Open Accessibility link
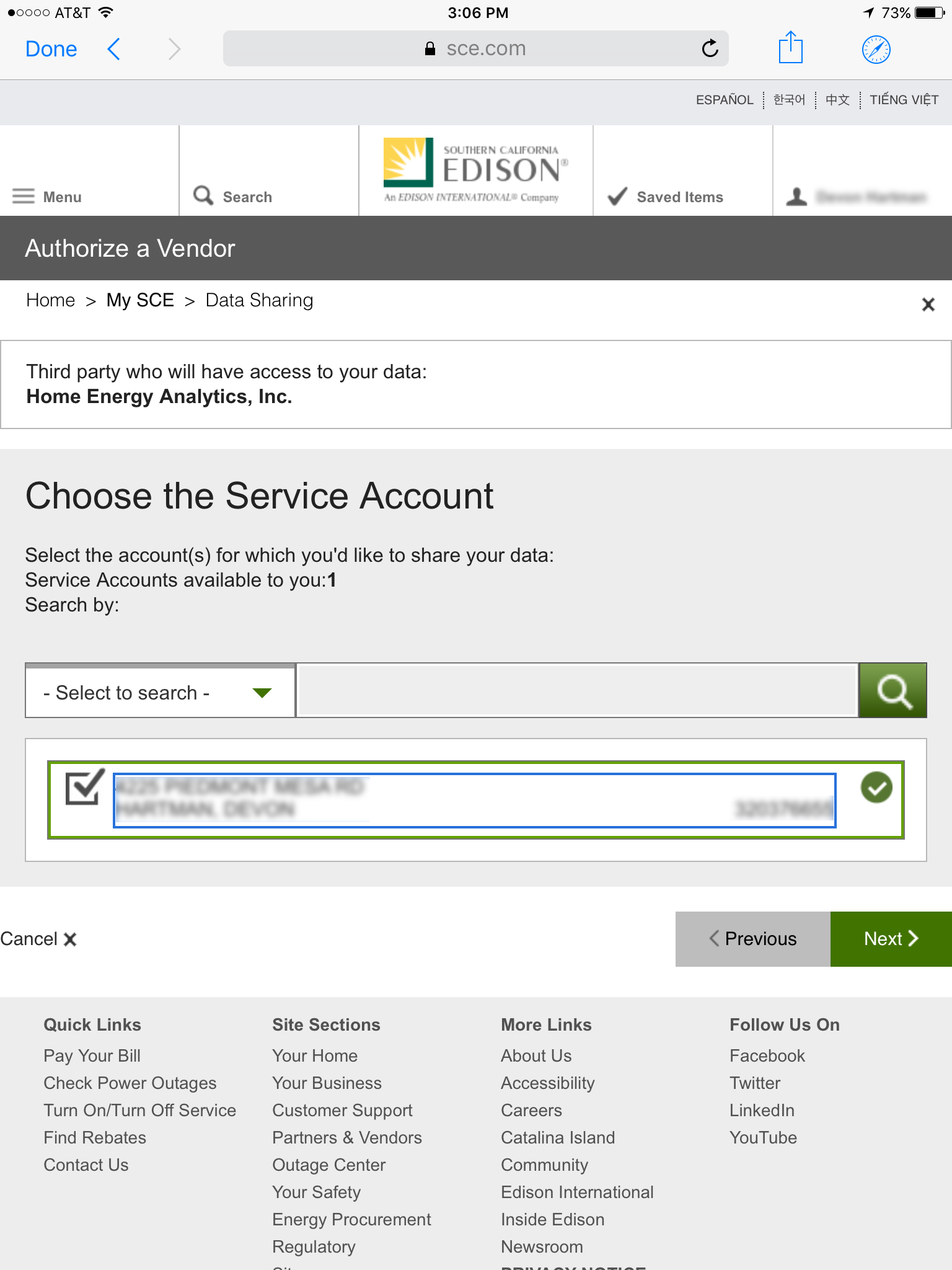The image size is (952, 1270). (x=548, y=1083)
